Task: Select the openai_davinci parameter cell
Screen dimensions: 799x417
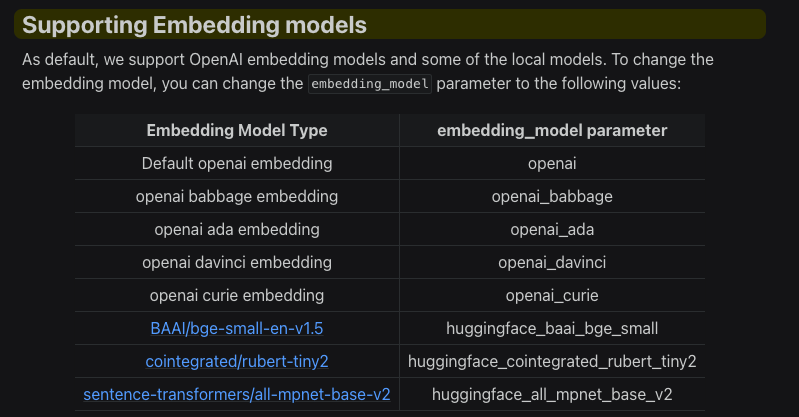Action: [552, 263]
